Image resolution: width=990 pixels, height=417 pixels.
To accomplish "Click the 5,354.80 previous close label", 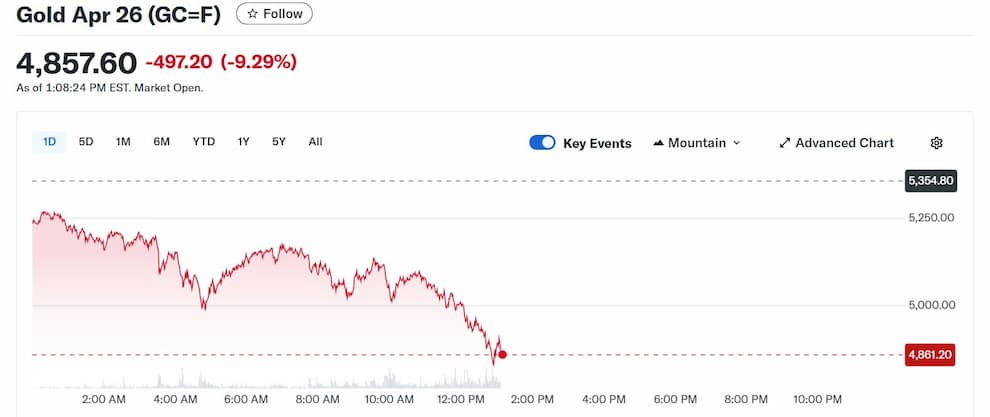I will pos(930,181).
